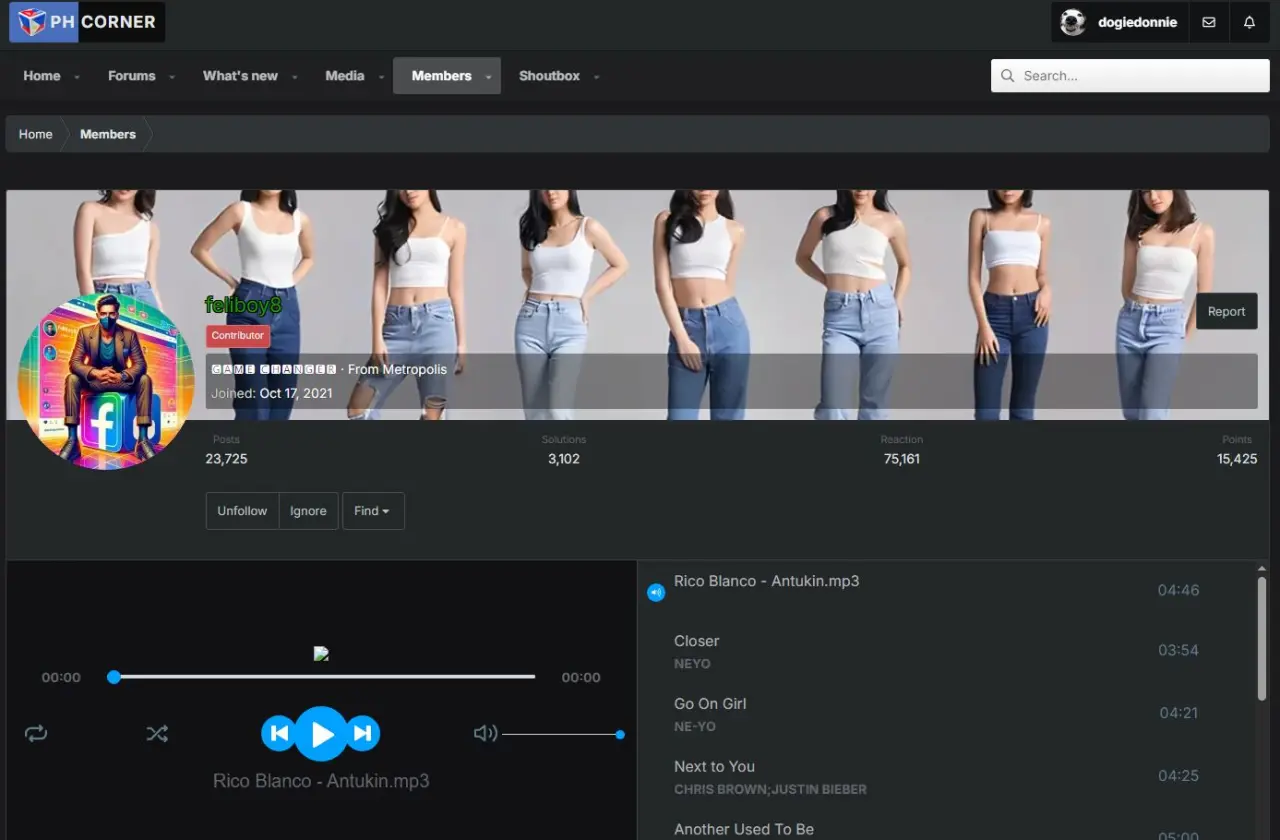1280x840 pixels.
Task: Click the volume slider track
Action: [561, 735]
